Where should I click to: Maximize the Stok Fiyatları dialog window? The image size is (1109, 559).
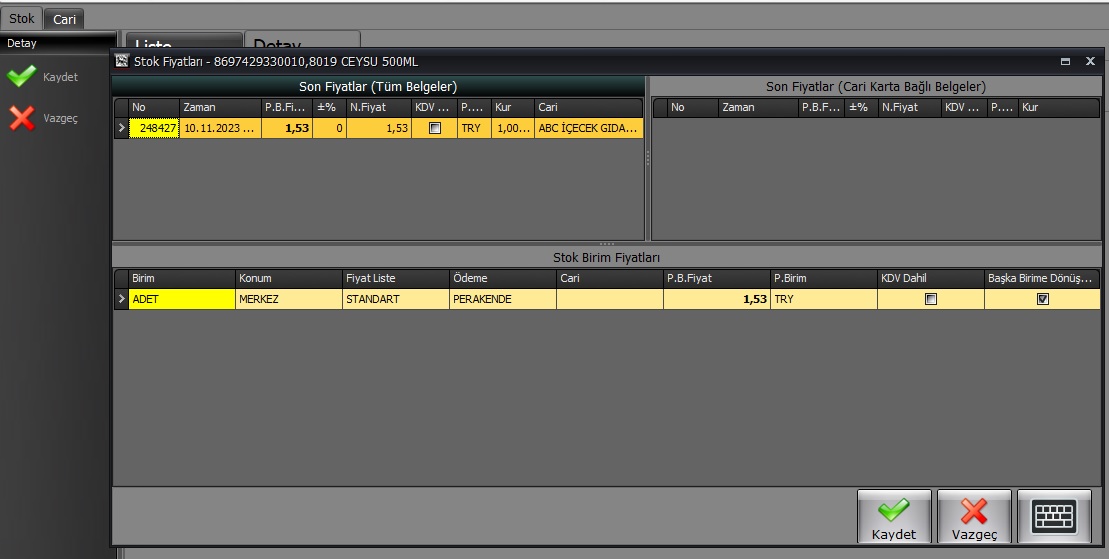pyautogui.click(x=1065, y=61)
